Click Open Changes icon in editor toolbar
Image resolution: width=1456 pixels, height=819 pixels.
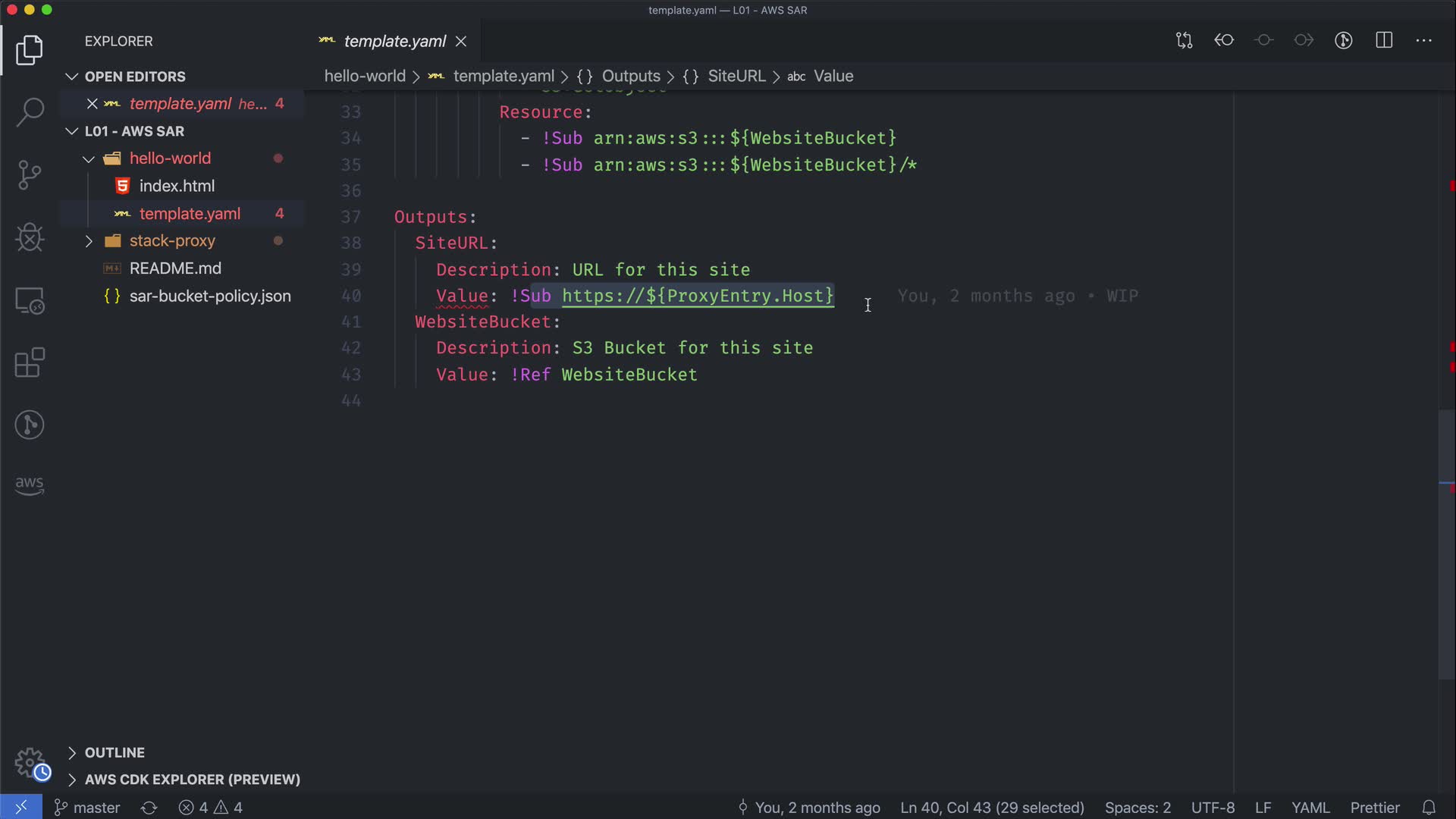click(1184, 41)
